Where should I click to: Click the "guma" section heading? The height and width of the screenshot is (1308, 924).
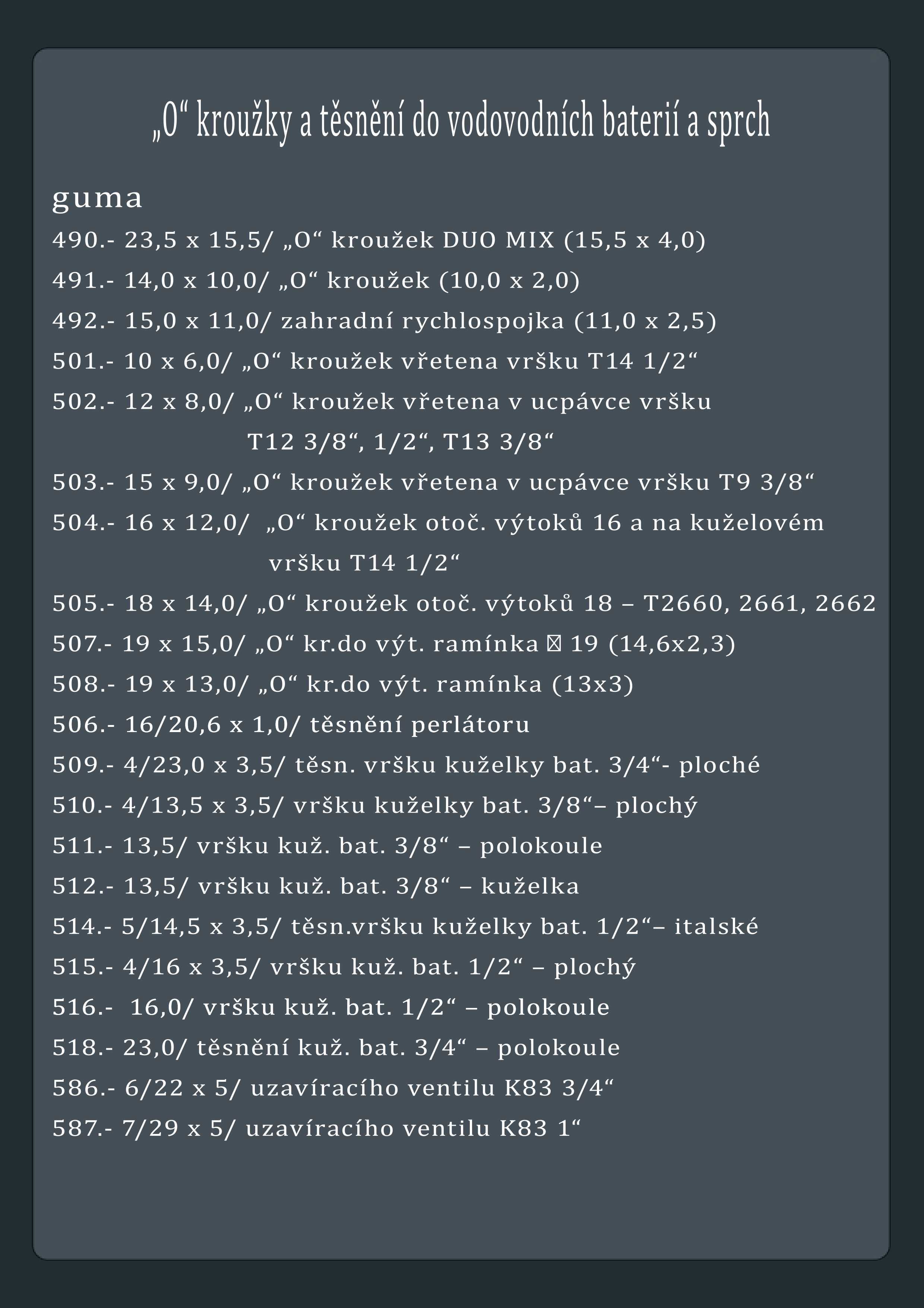[97, 198]
